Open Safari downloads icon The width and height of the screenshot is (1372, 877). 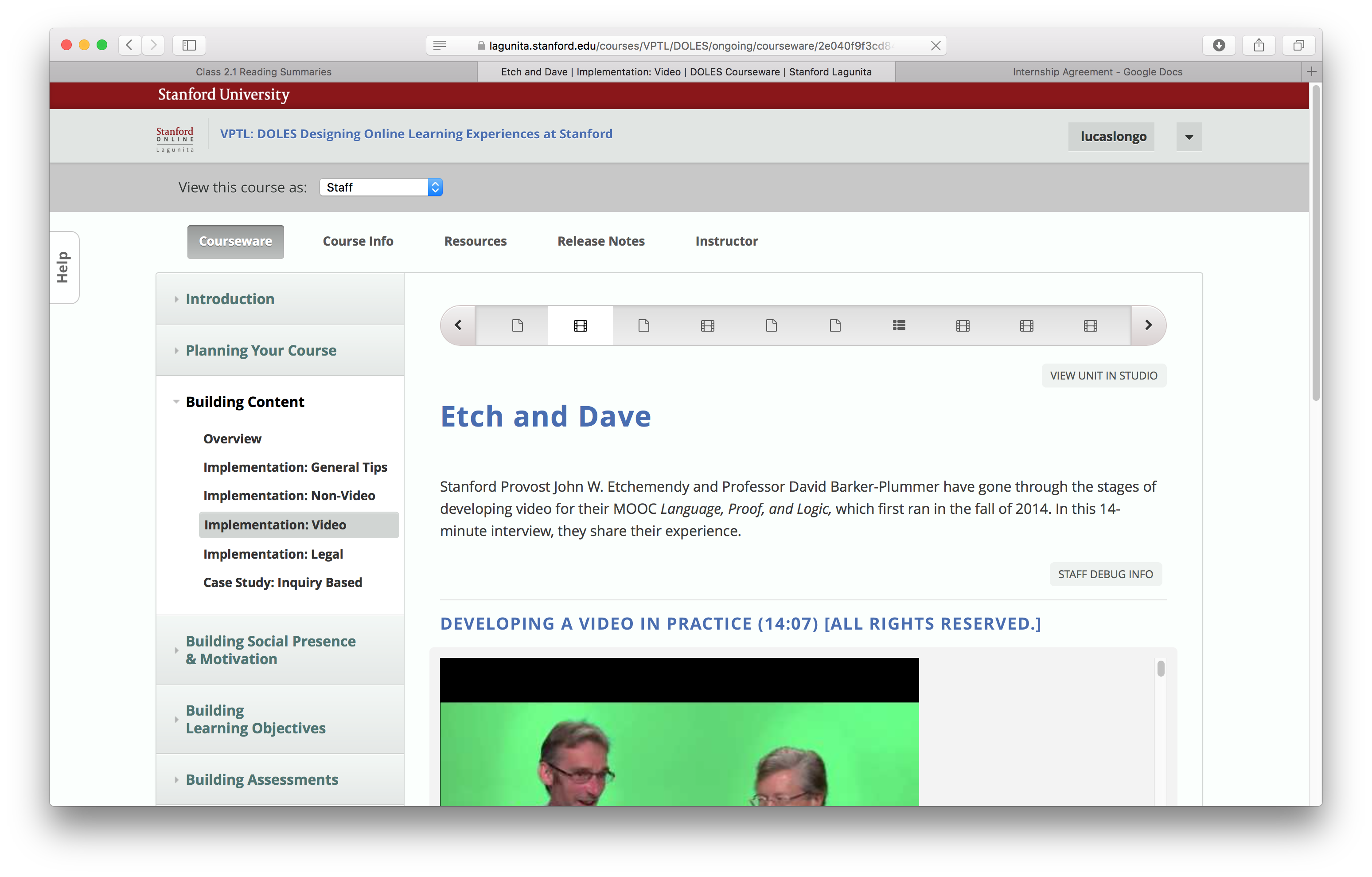1218,45
